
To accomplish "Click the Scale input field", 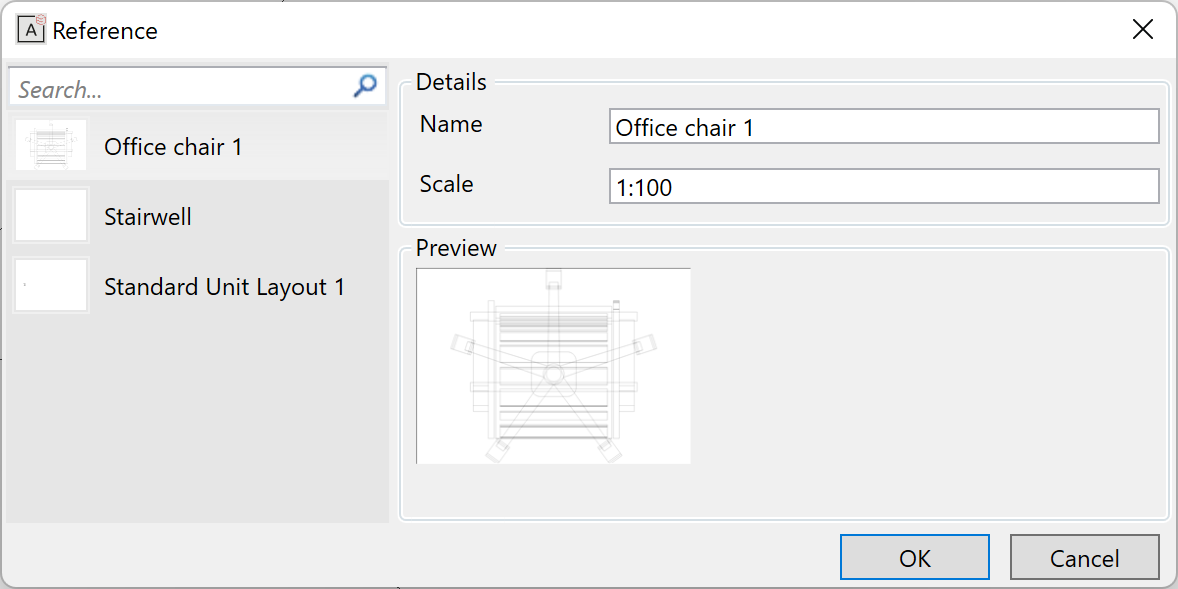I will pyautogui.click(x=883, y=186).
